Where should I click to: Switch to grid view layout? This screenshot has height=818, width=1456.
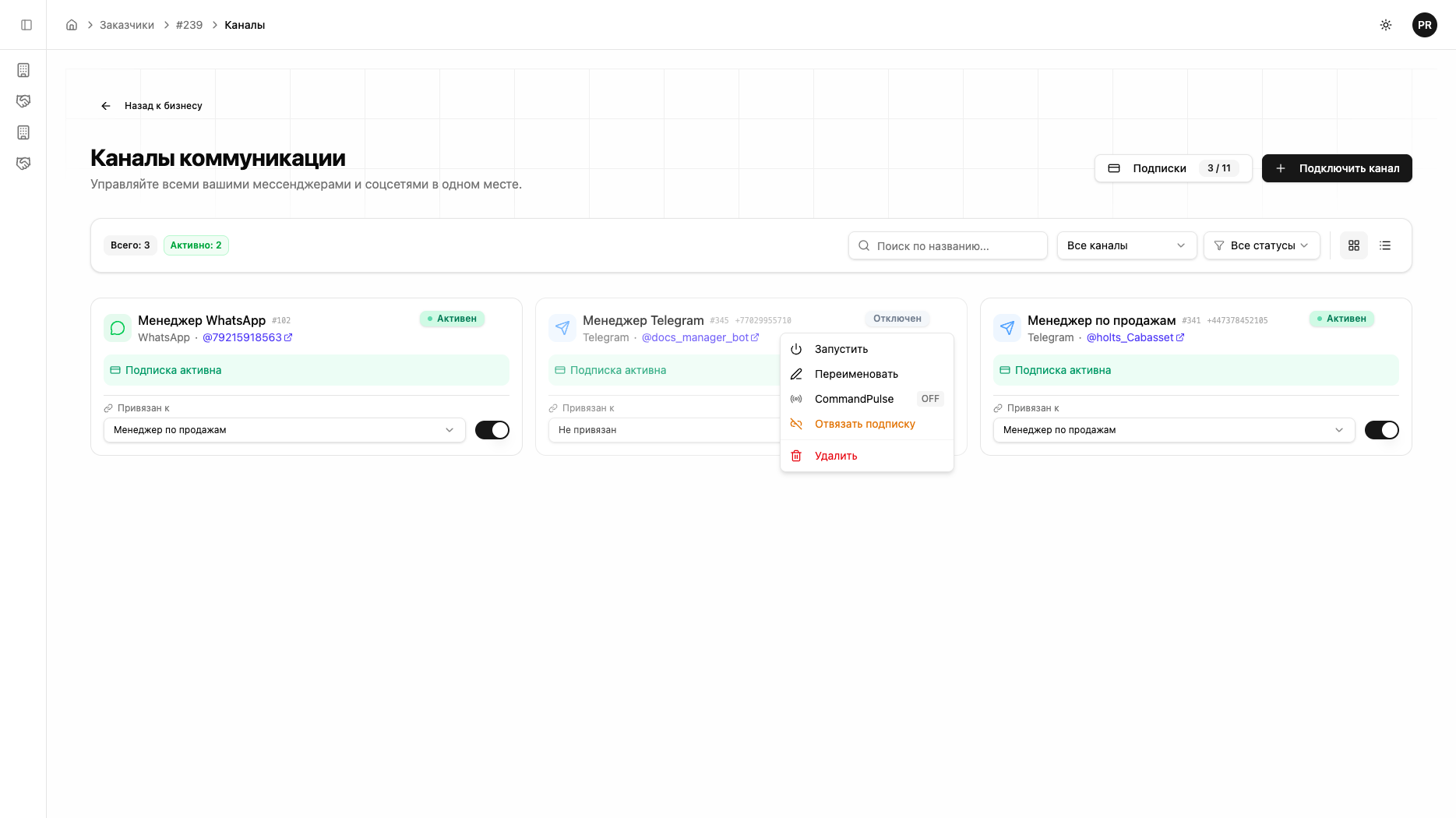(1354, 245)
